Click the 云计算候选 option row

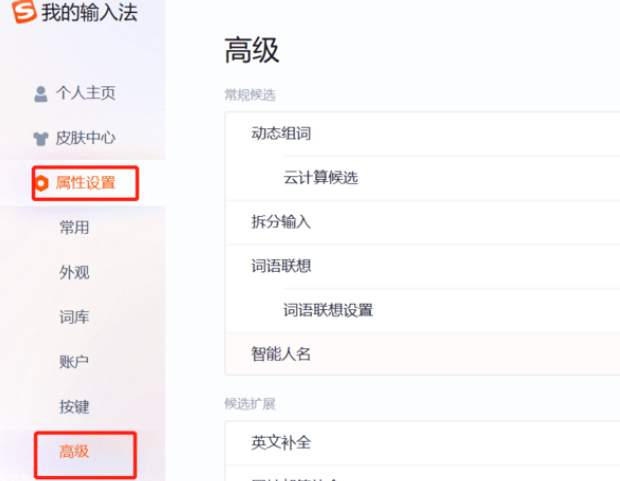pyautogui.click(x=422, y=178)
